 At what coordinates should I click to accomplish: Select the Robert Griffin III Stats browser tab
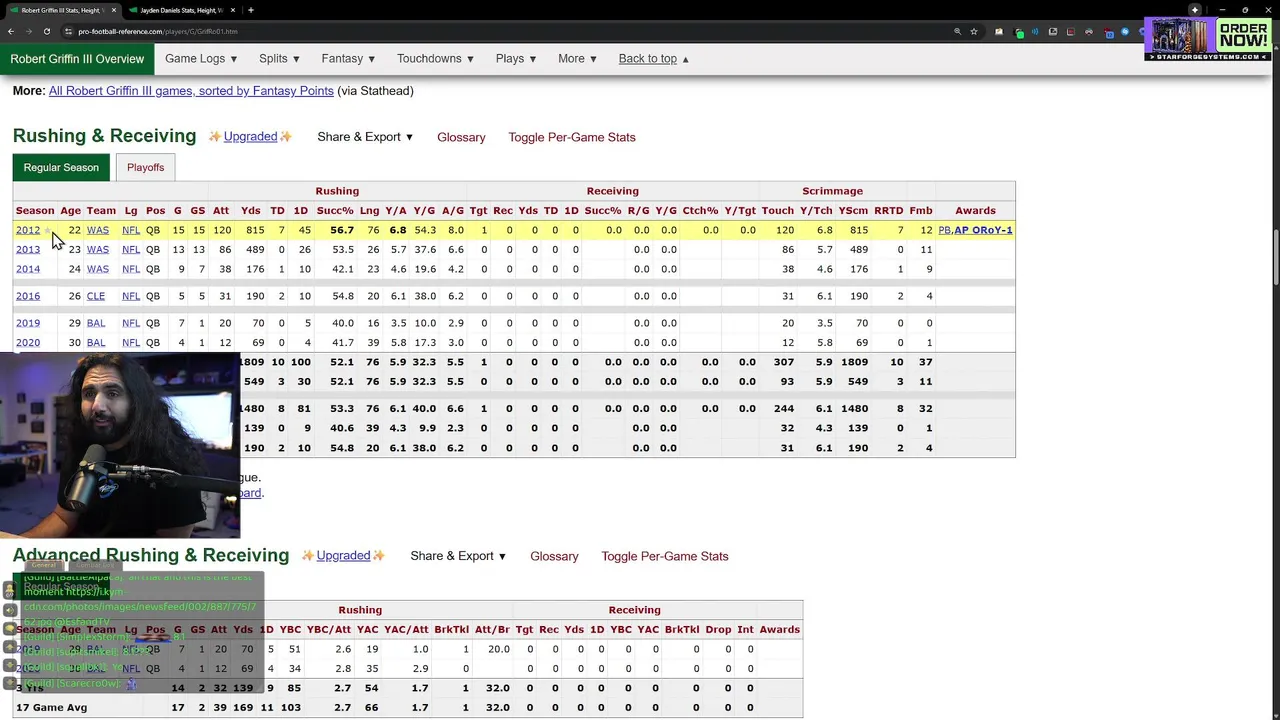click(60, 10)
